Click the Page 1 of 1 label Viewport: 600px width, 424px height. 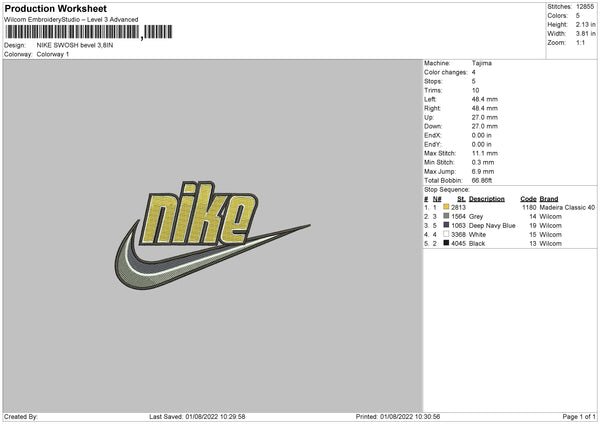(x=579, y=417)
